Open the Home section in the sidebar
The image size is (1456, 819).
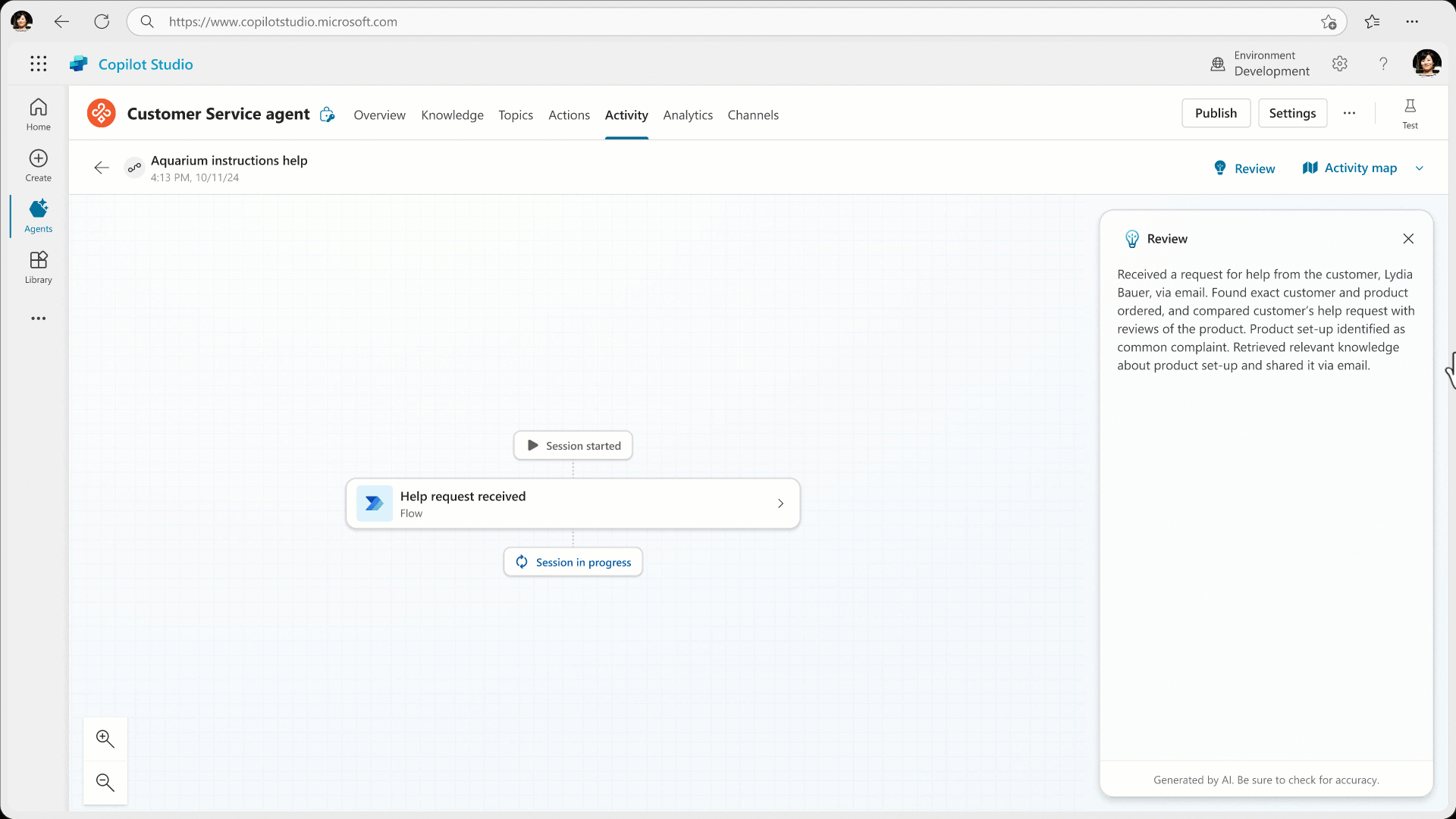pos(38,113)
